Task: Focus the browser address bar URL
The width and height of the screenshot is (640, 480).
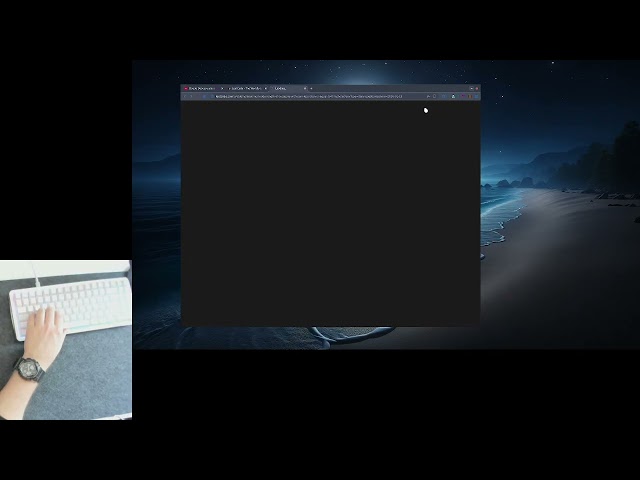Action: pos(309,96)
